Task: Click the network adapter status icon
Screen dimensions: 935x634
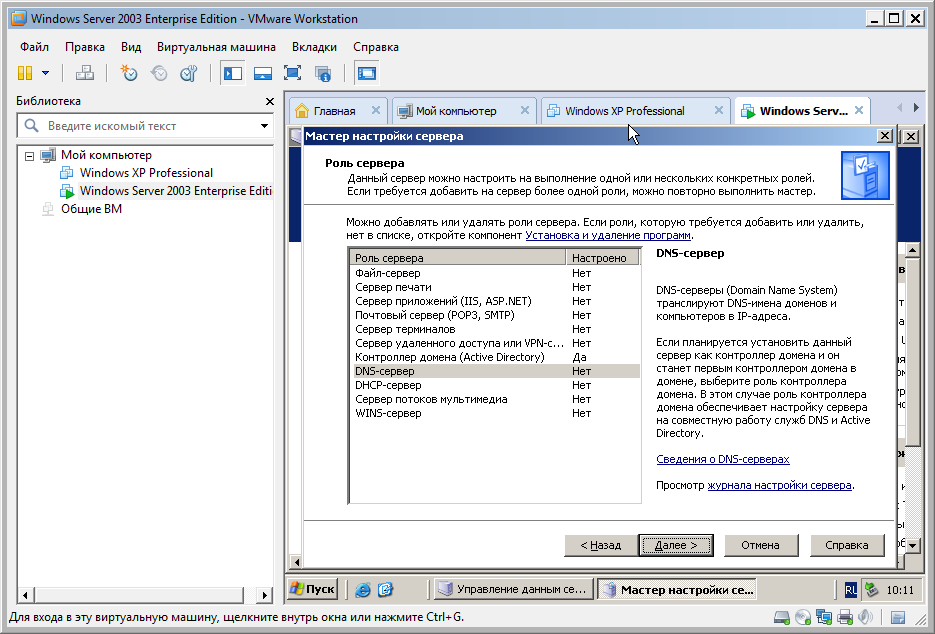Action: click(824, 617)
